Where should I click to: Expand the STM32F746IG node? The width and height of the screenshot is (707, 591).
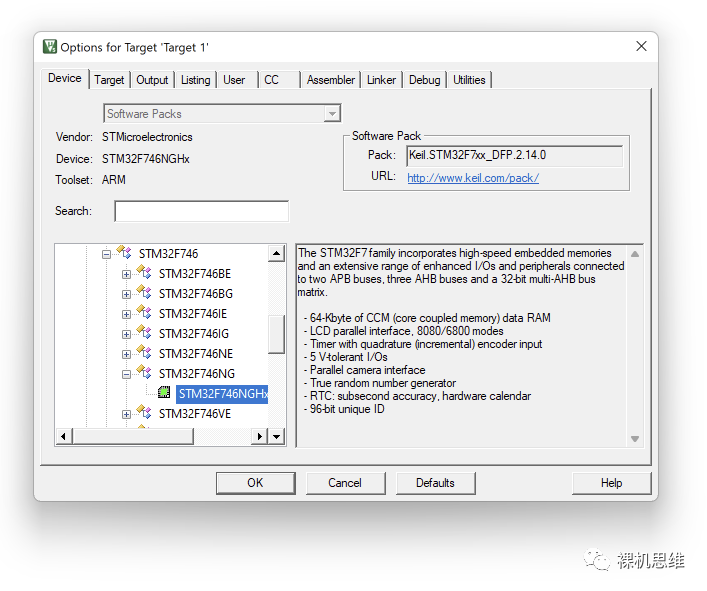click(126, 334)
